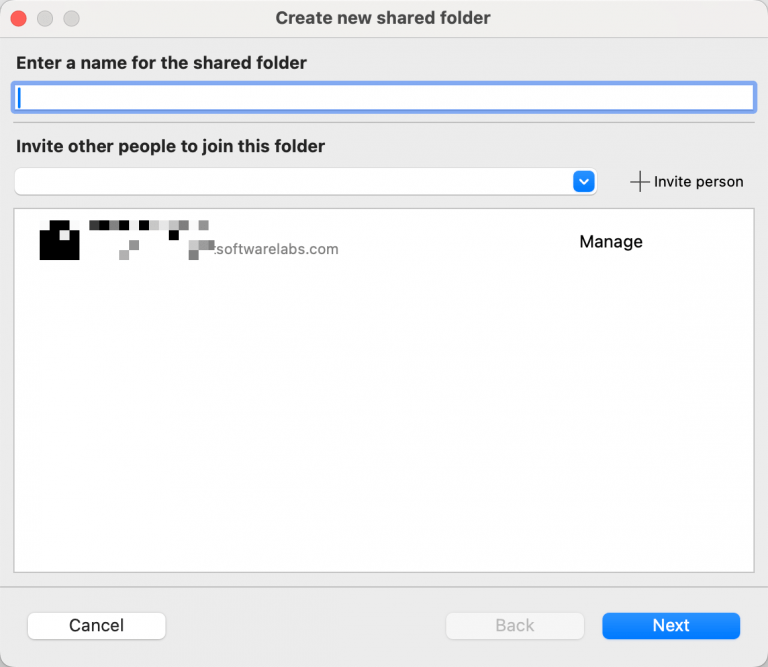Click the 'Create new shared folder' title bar
The height and width of the screenshot is (667, 768).
(x=383, y=18)
